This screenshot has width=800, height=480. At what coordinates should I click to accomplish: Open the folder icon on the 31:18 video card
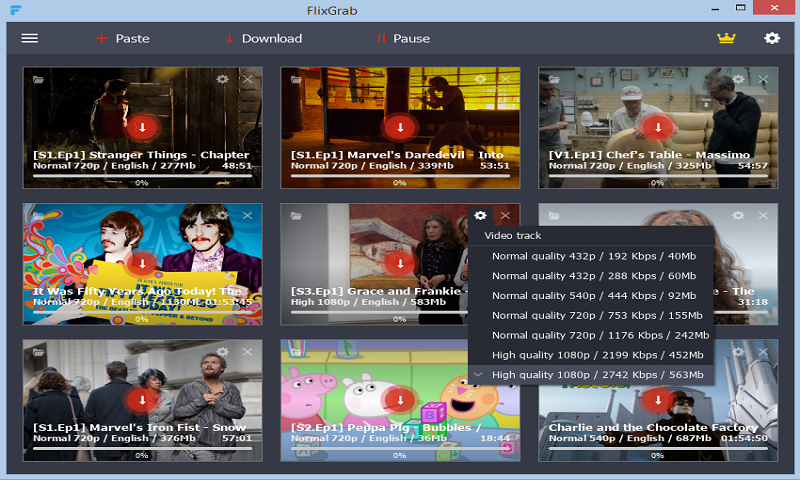tap(554, 216)
